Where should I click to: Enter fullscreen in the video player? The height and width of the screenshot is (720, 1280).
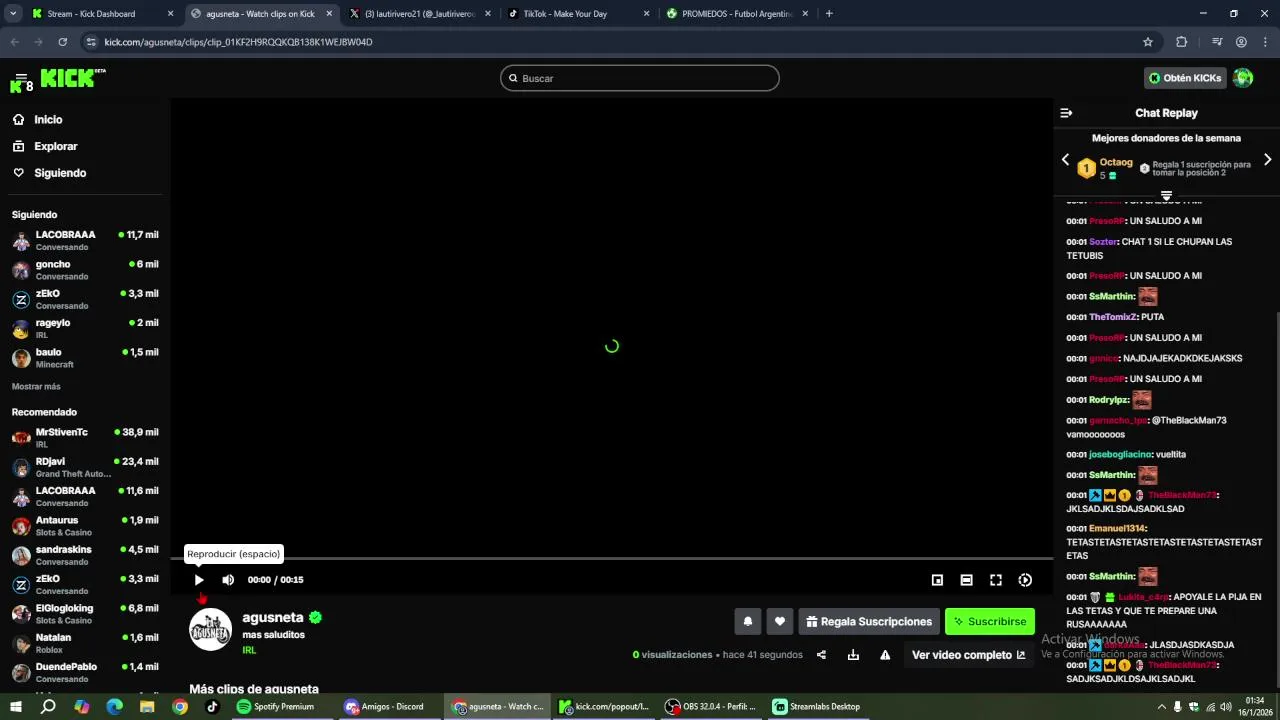pos(996,580)
